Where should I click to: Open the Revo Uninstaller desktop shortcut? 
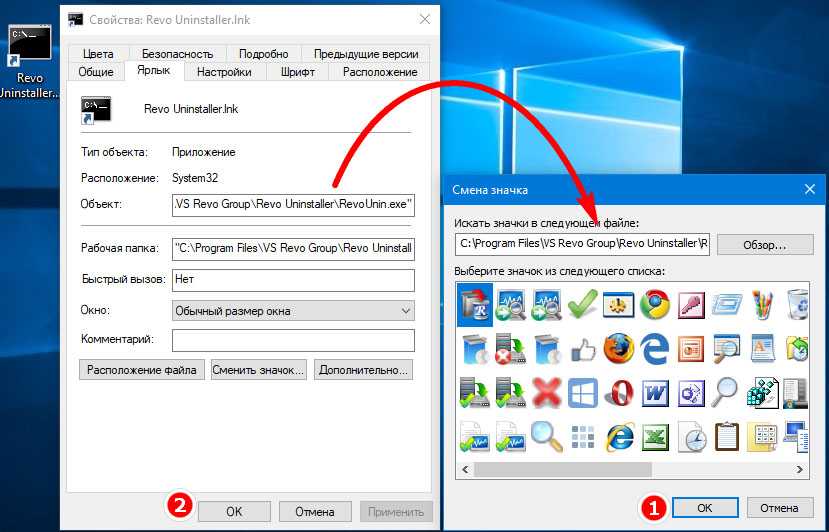29,62
